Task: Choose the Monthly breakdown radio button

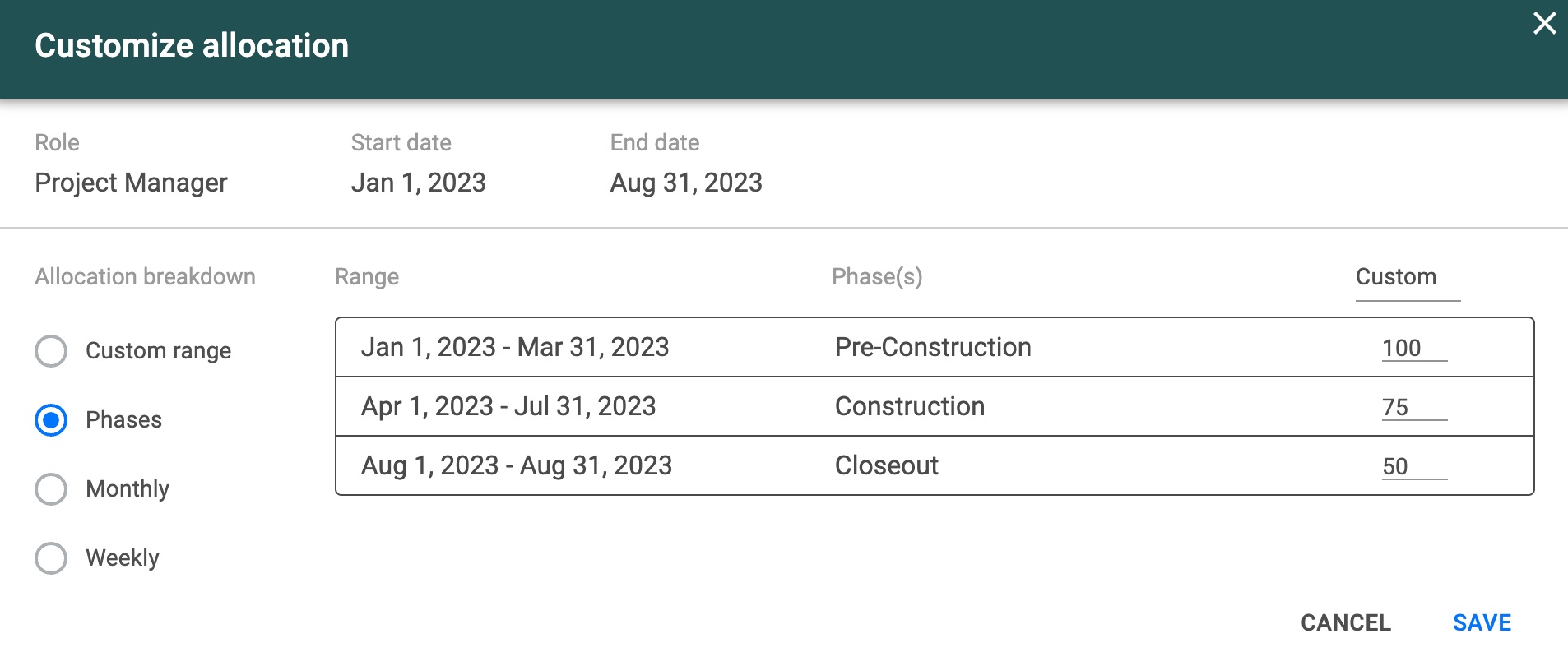Action: click(x=51, y=489)
